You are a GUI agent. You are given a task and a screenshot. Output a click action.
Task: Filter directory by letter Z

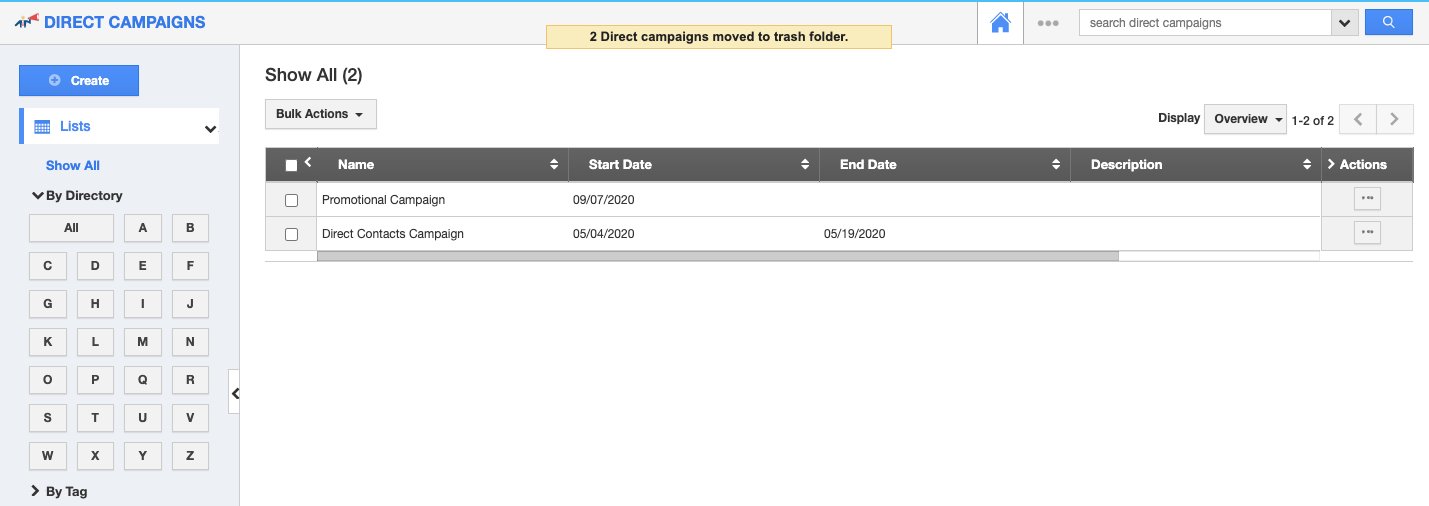(x=190, y=456)
